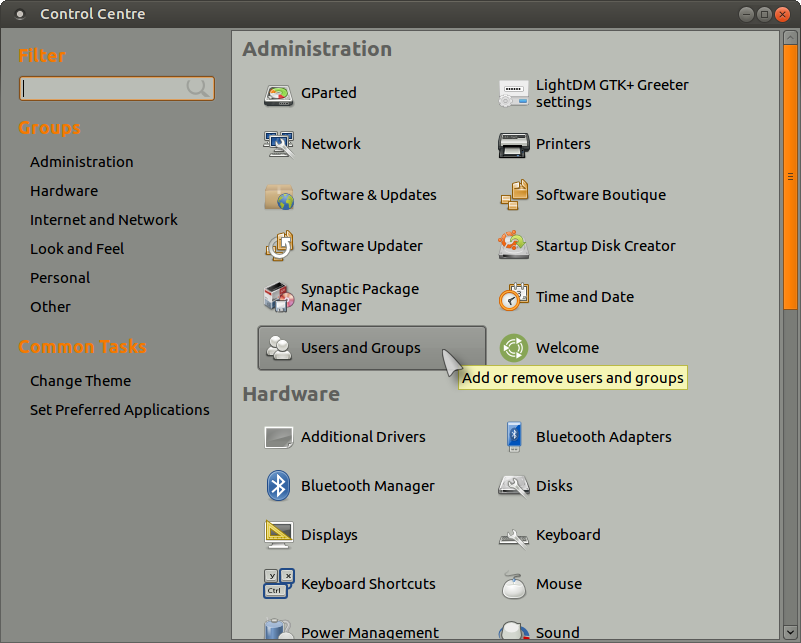Click the Software Updater label
This screenshot has width=801, height=643.
click(x=362, y=247)
